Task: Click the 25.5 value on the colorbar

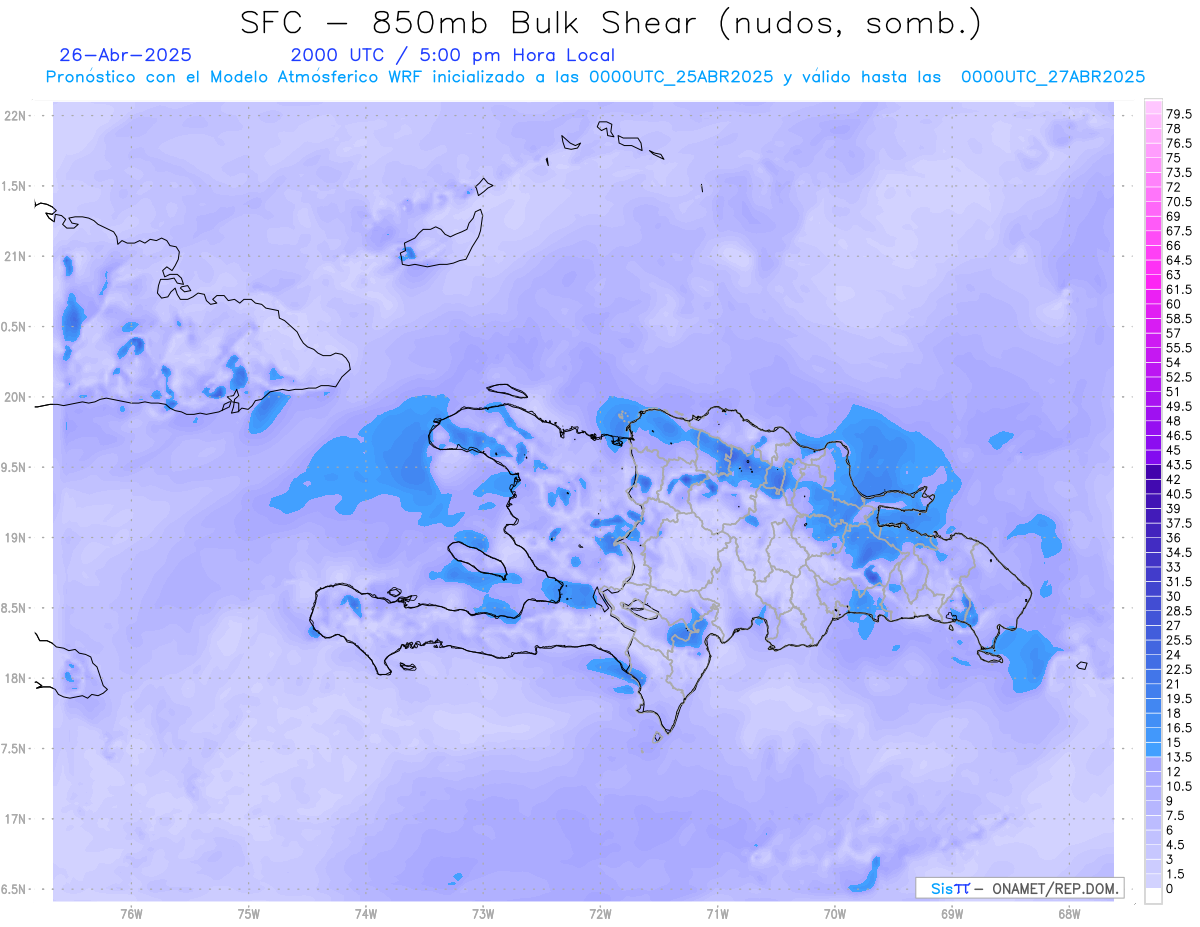Action: click(x=1179, y=640)
